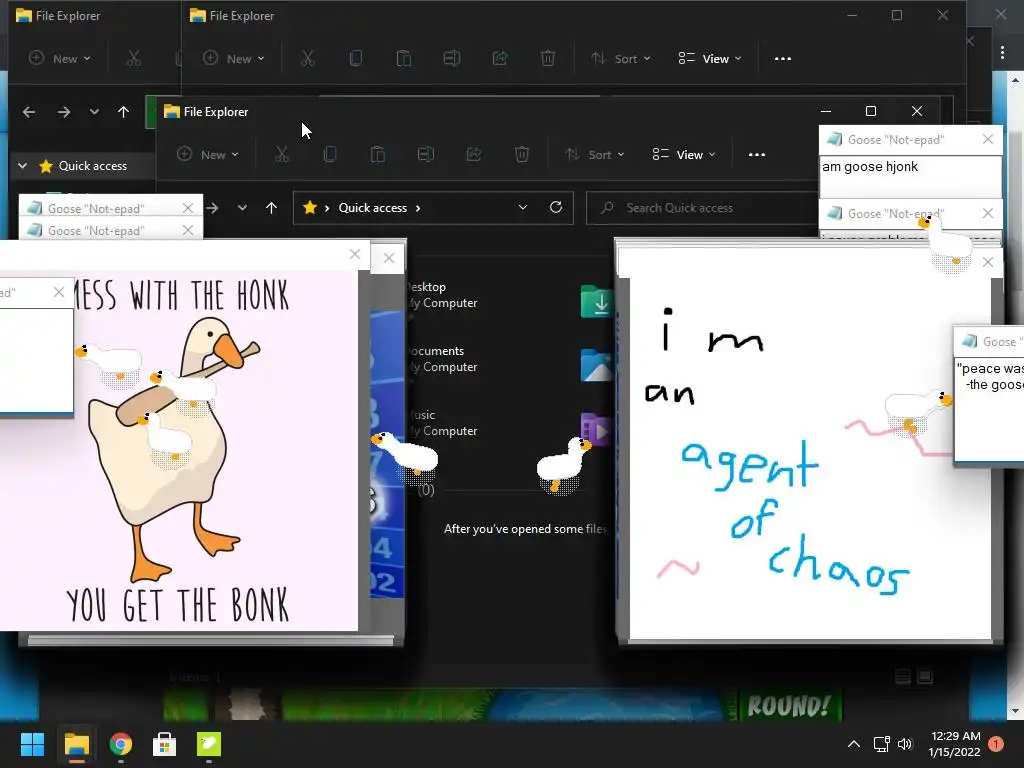Open New menu in back-middle File Explorer
The height and width of the screenshot is (768, 1024).
click(233, 59)
